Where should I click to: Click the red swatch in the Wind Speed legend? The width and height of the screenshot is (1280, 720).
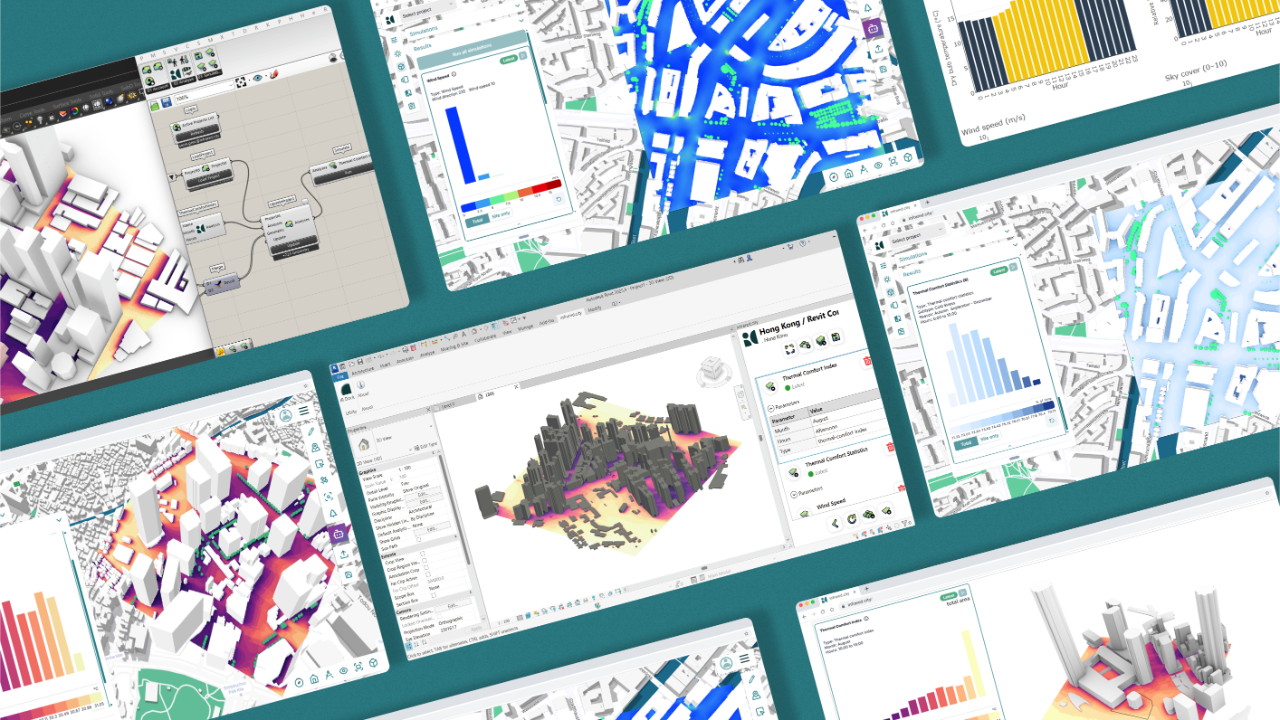coord(539,188)
